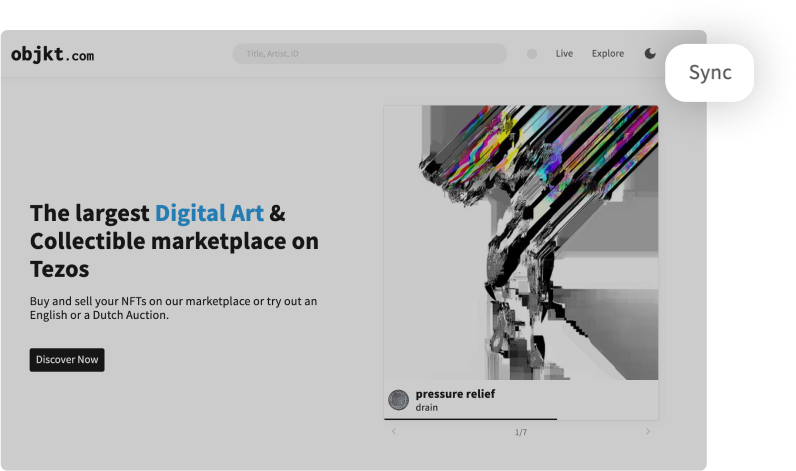Go to the previous featured artwork
The image size is (796, 471).
[393, 432]
